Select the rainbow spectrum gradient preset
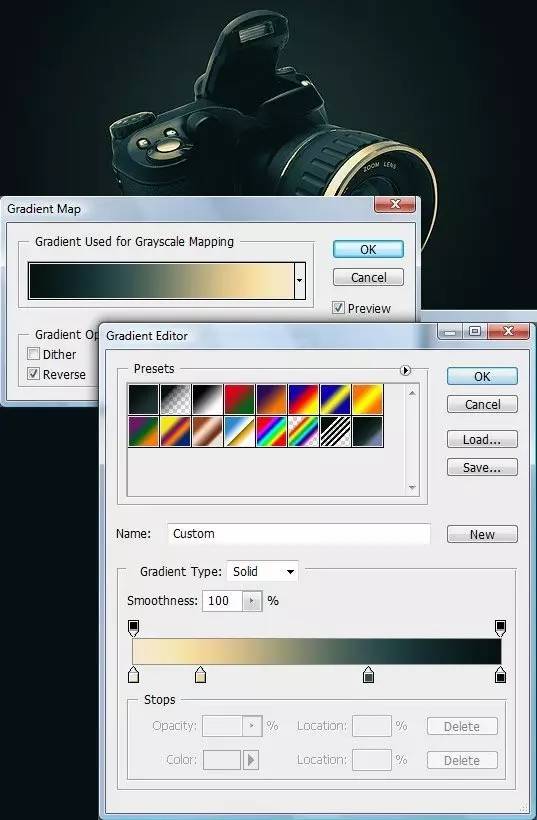Screen dimensions: 537x820 tap(271, 431)
